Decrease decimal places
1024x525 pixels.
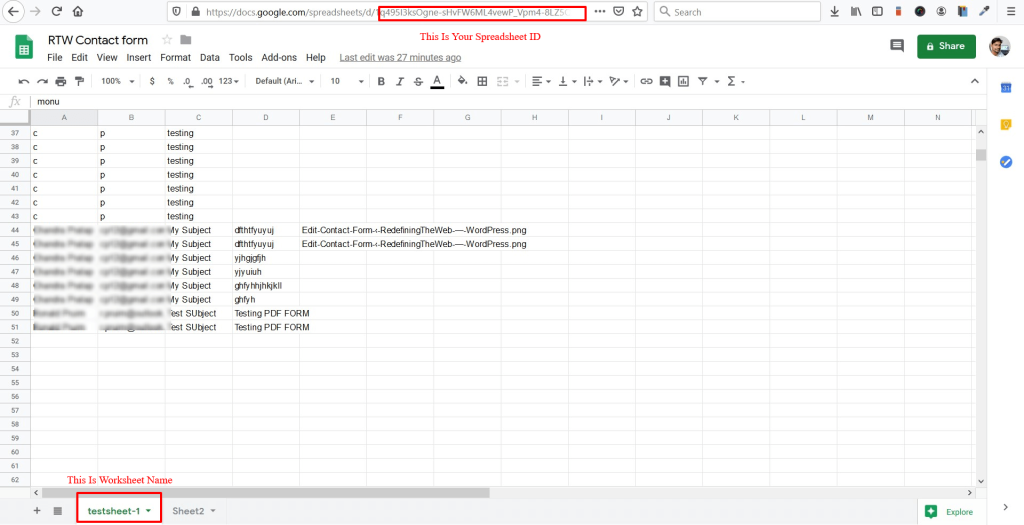pyautogui.click(x=188, y=82)
